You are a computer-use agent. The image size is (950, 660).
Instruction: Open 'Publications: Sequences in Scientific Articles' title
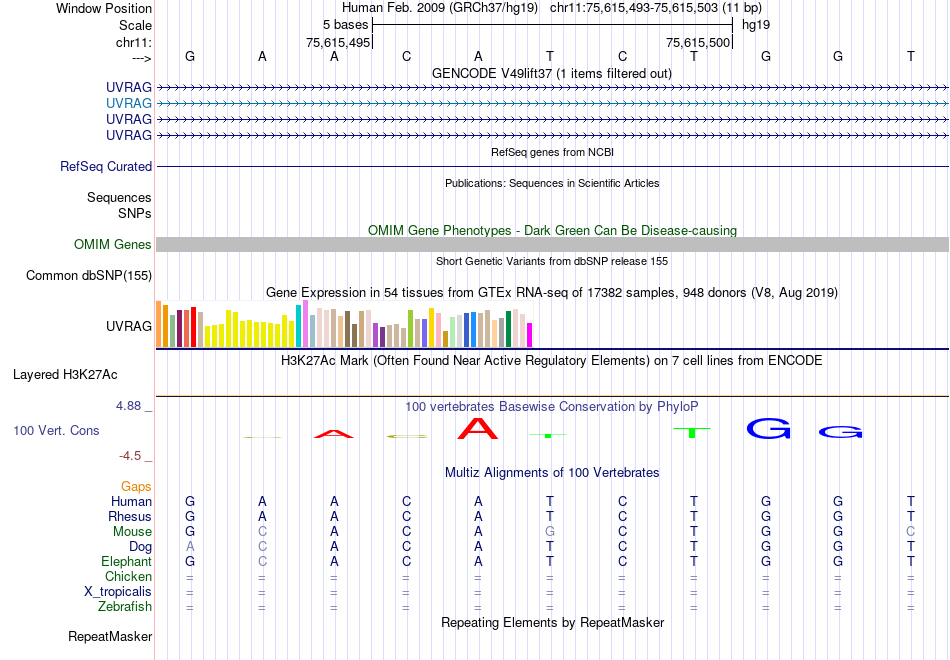point(552,183)
